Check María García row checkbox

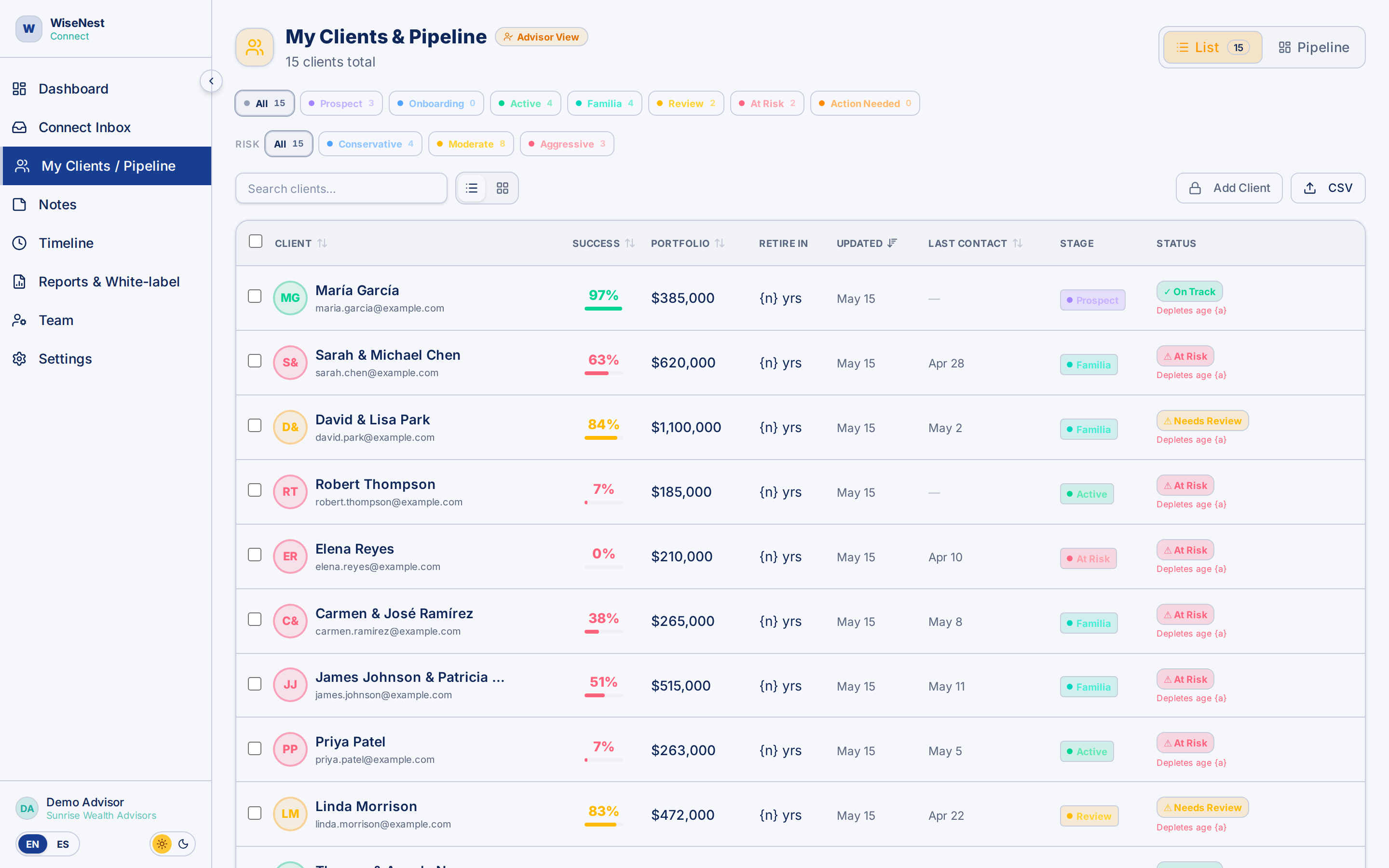[254, 296]
